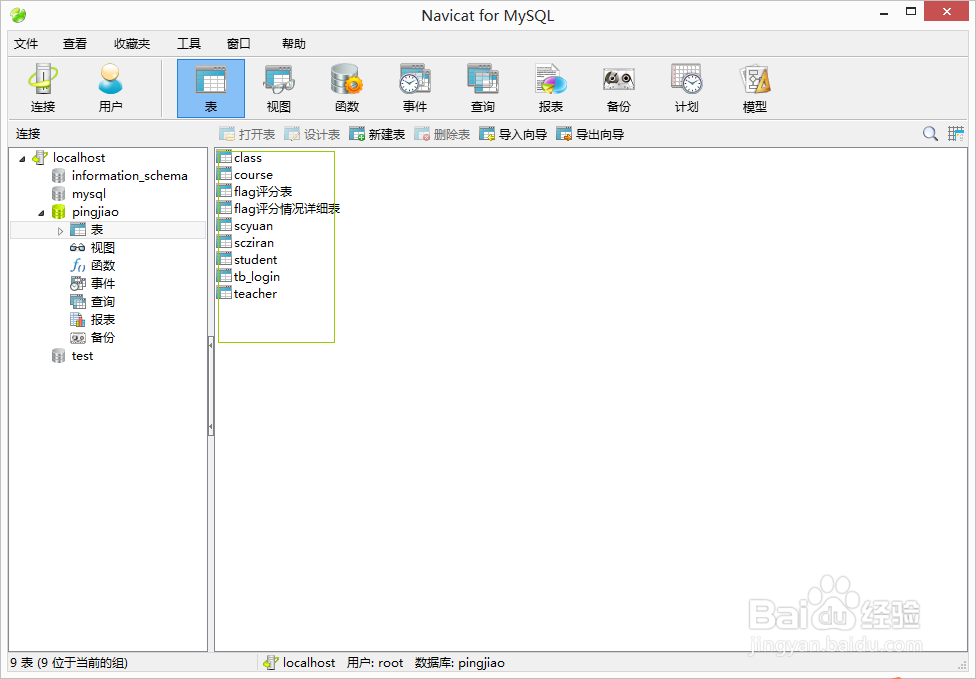Select the test database
The height and width of the screenshot is (679, 976).
(82, 355)
